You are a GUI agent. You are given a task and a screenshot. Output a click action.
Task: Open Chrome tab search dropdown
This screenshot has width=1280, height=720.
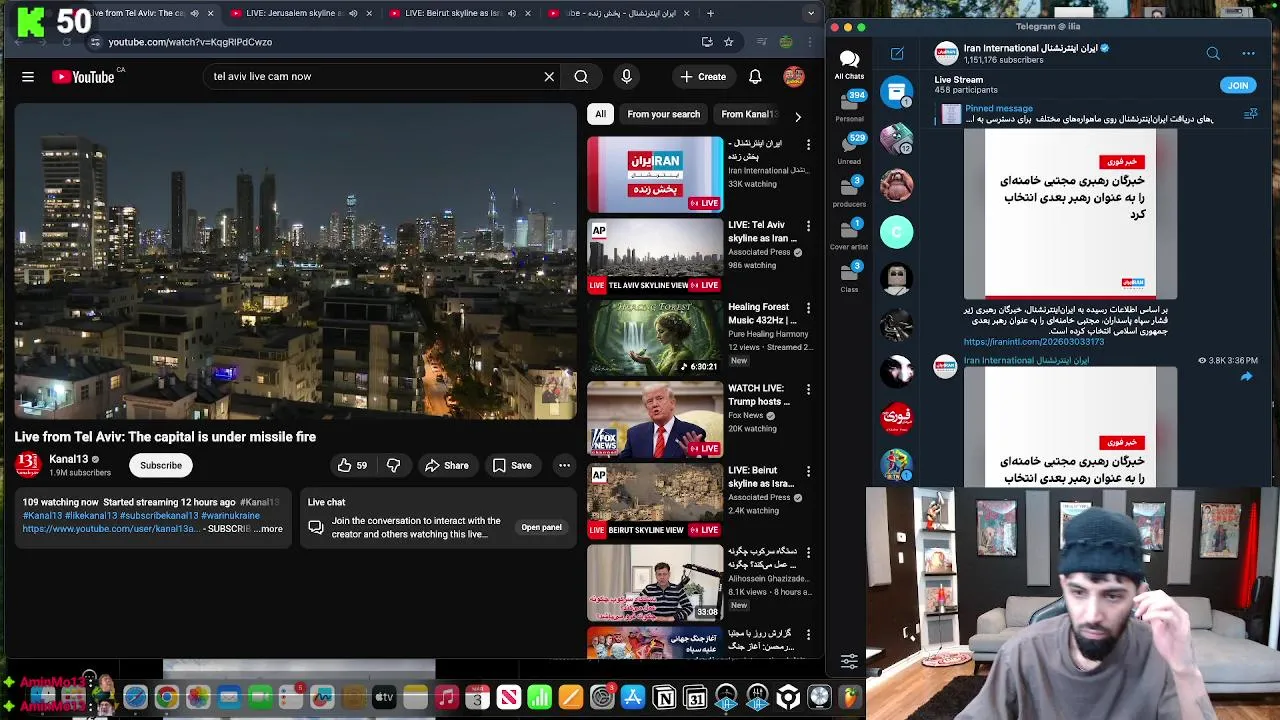(x=811, y=13)
